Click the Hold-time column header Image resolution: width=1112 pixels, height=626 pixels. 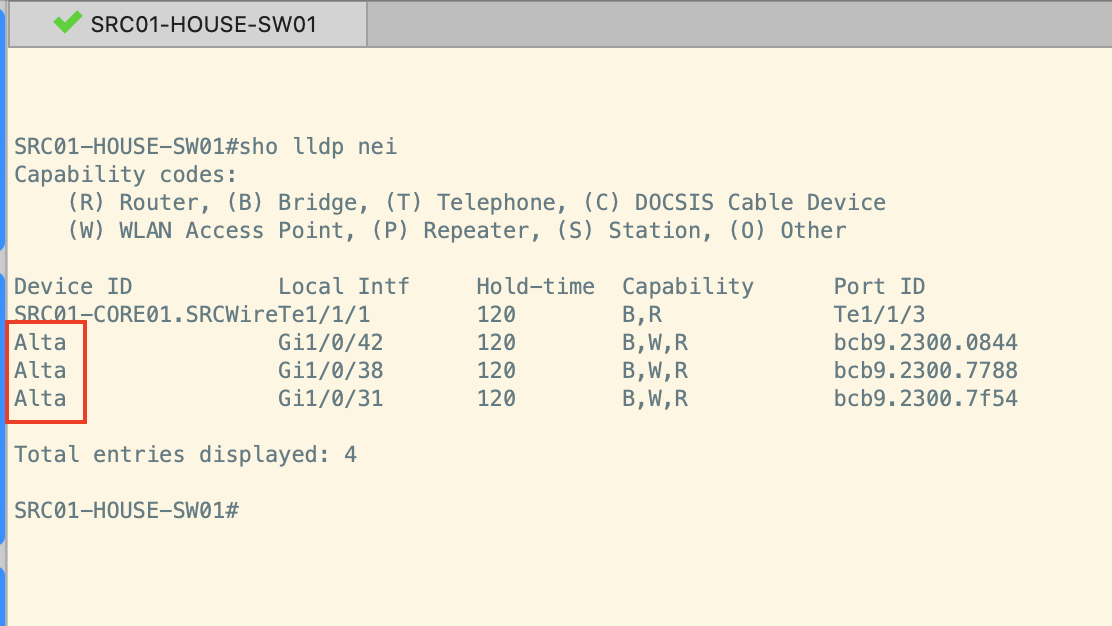click(x=535, y=286)
